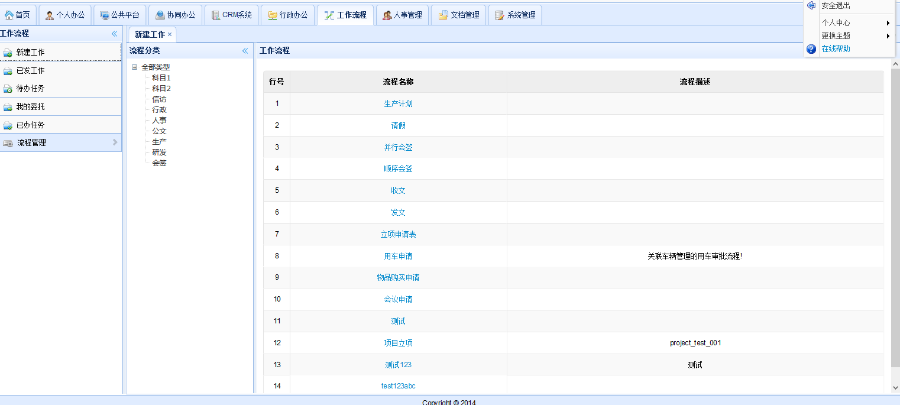Select the 生产 category in the tree
This screenshot has width=900, height=405.
[159, 142]
